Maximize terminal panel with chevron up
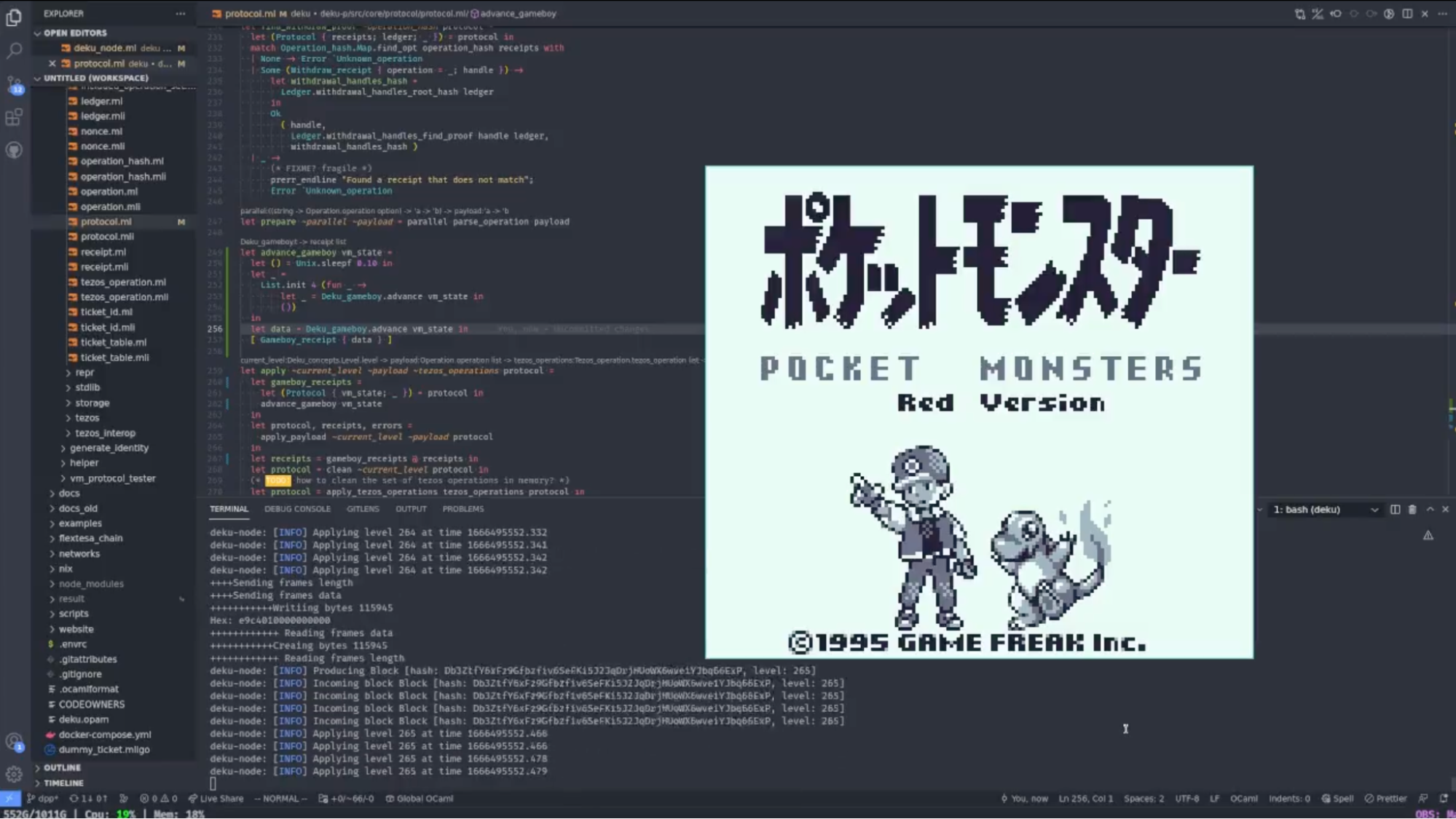The width and height of the screenshot is (1456, 819). tap(1430, 510)
